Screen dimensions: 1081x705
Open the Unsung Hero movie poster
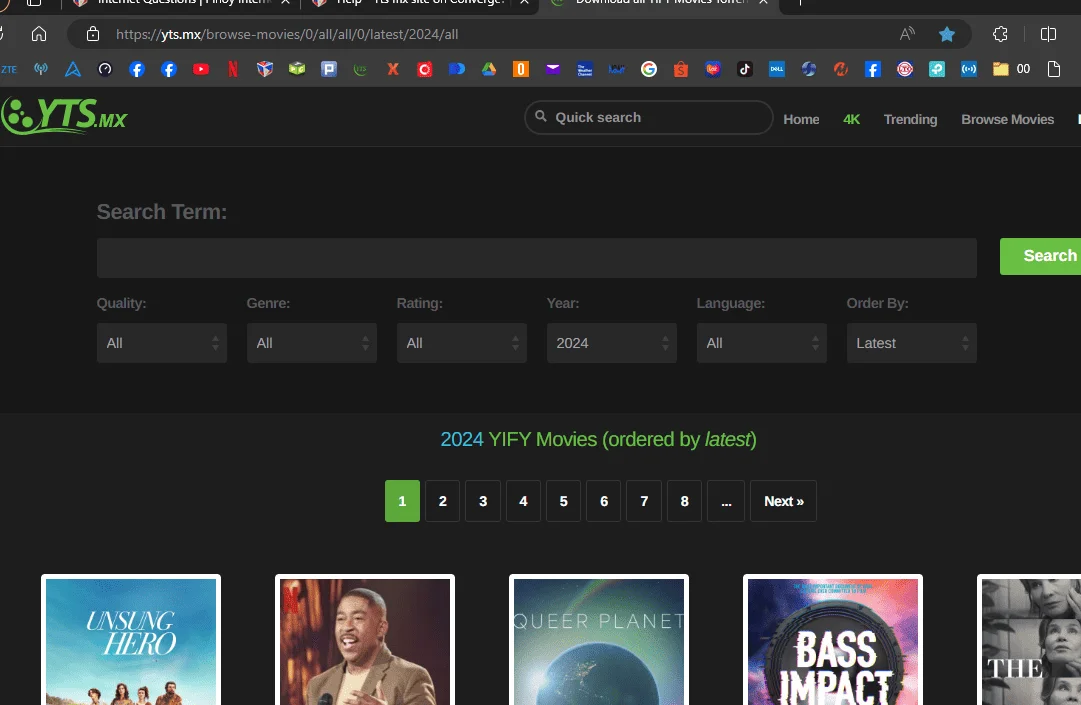pyautogui.click(x=131, y=640)
